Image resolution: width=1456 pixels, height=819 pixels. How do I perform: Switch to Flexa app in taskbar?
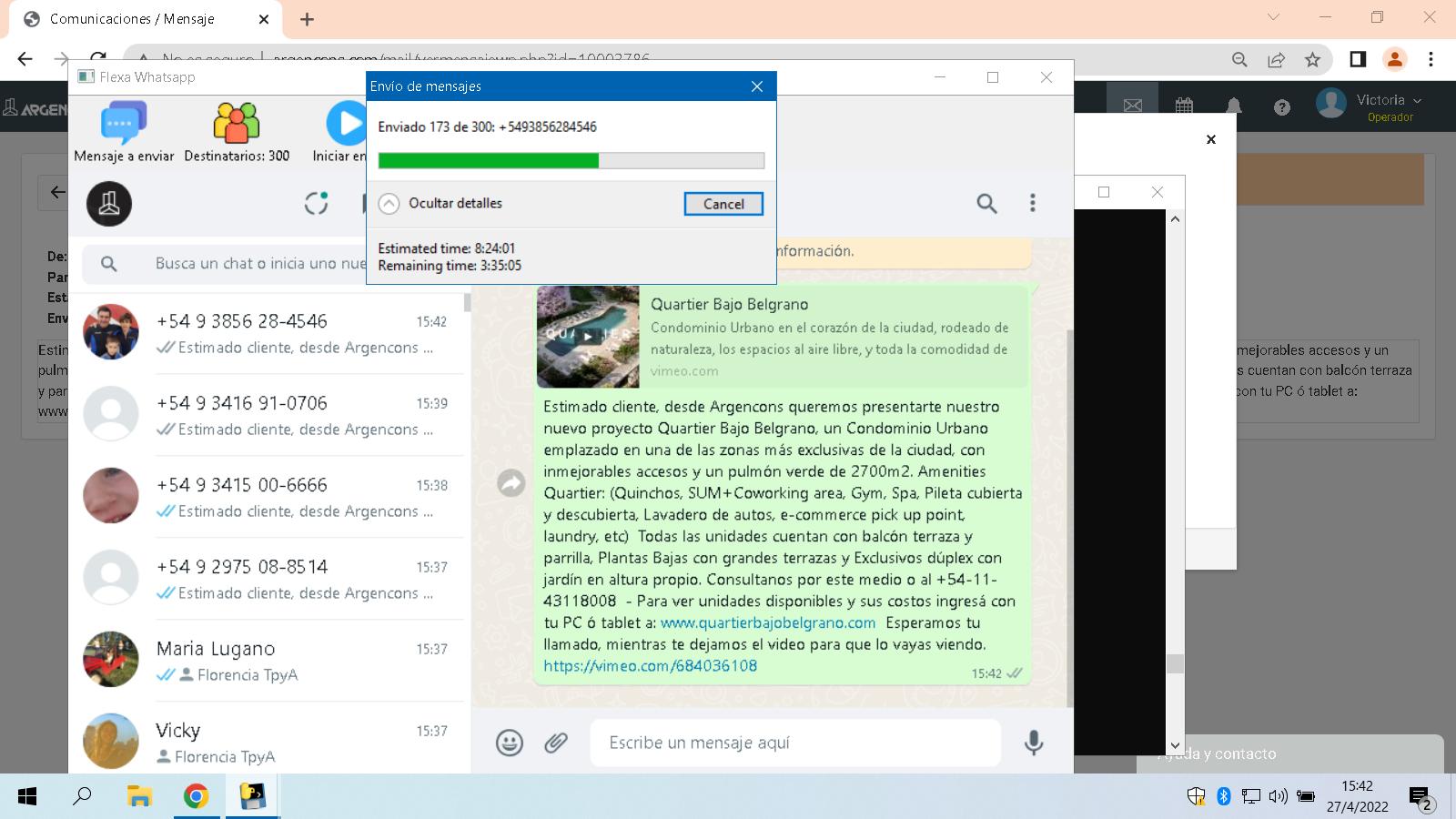pos(252,797)
